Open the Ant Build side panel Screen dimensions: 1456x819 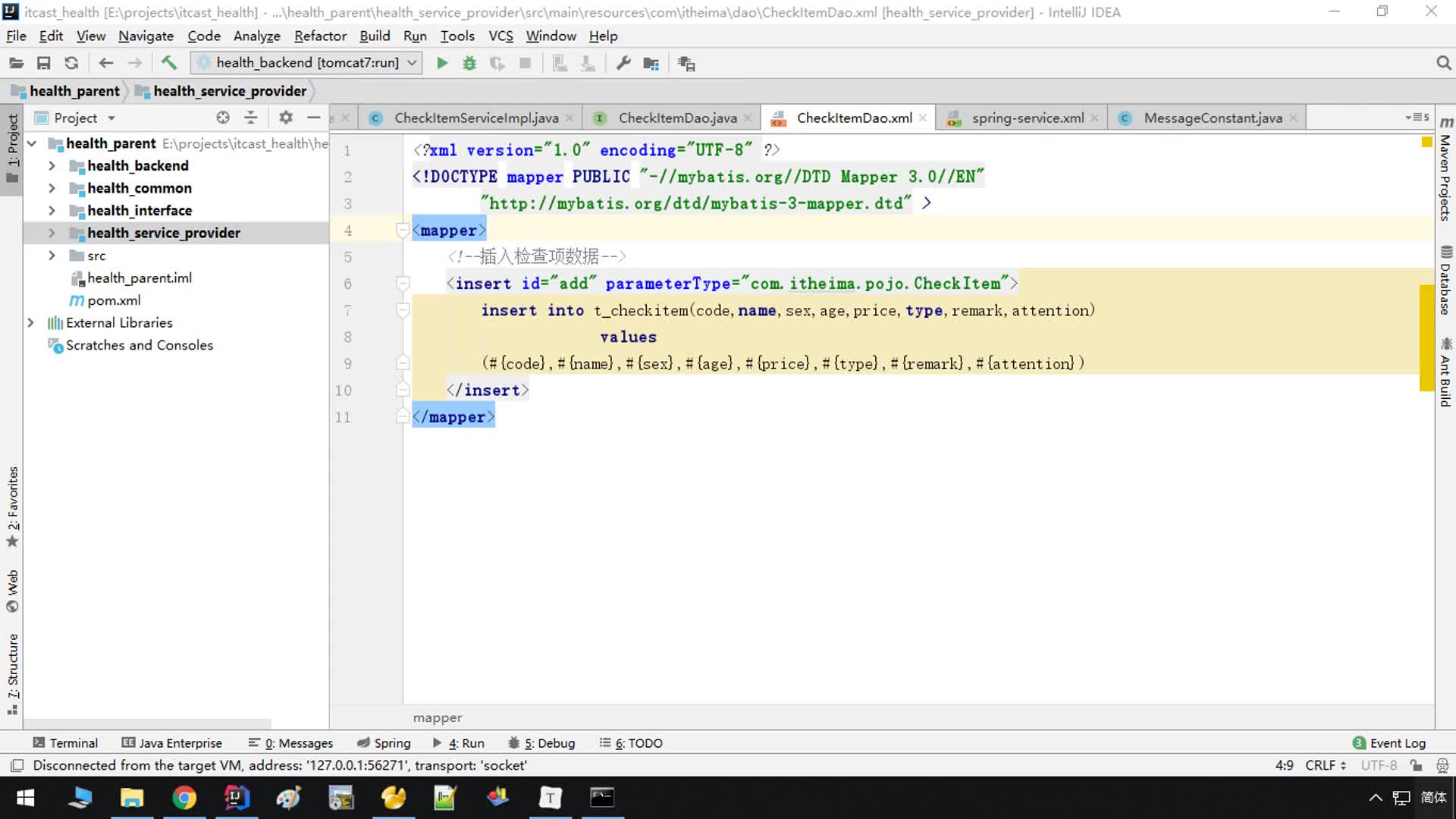(x=1445, y=372)
